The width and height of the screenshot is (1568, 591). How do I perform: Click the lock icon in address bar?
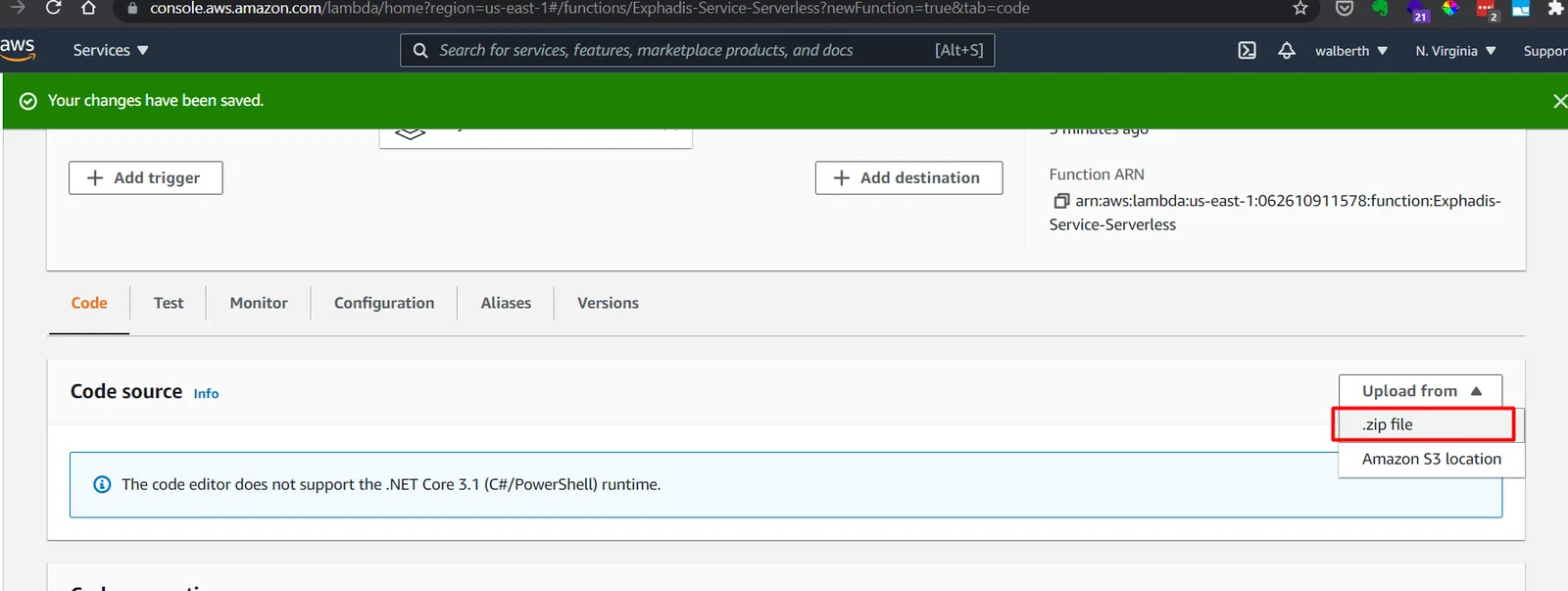tap(132, 8)
